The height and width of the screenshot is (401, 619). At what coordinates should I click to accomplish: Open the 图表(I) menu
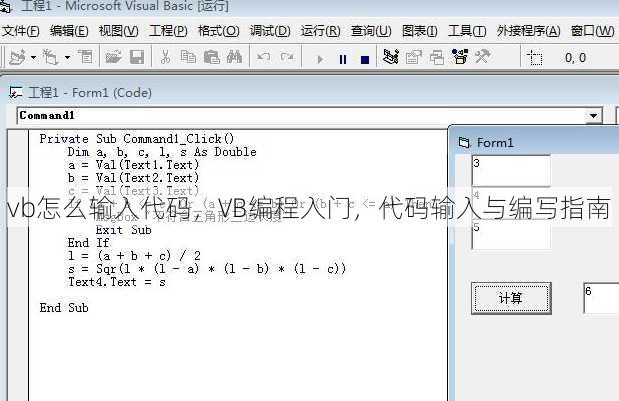click(420, 31)
